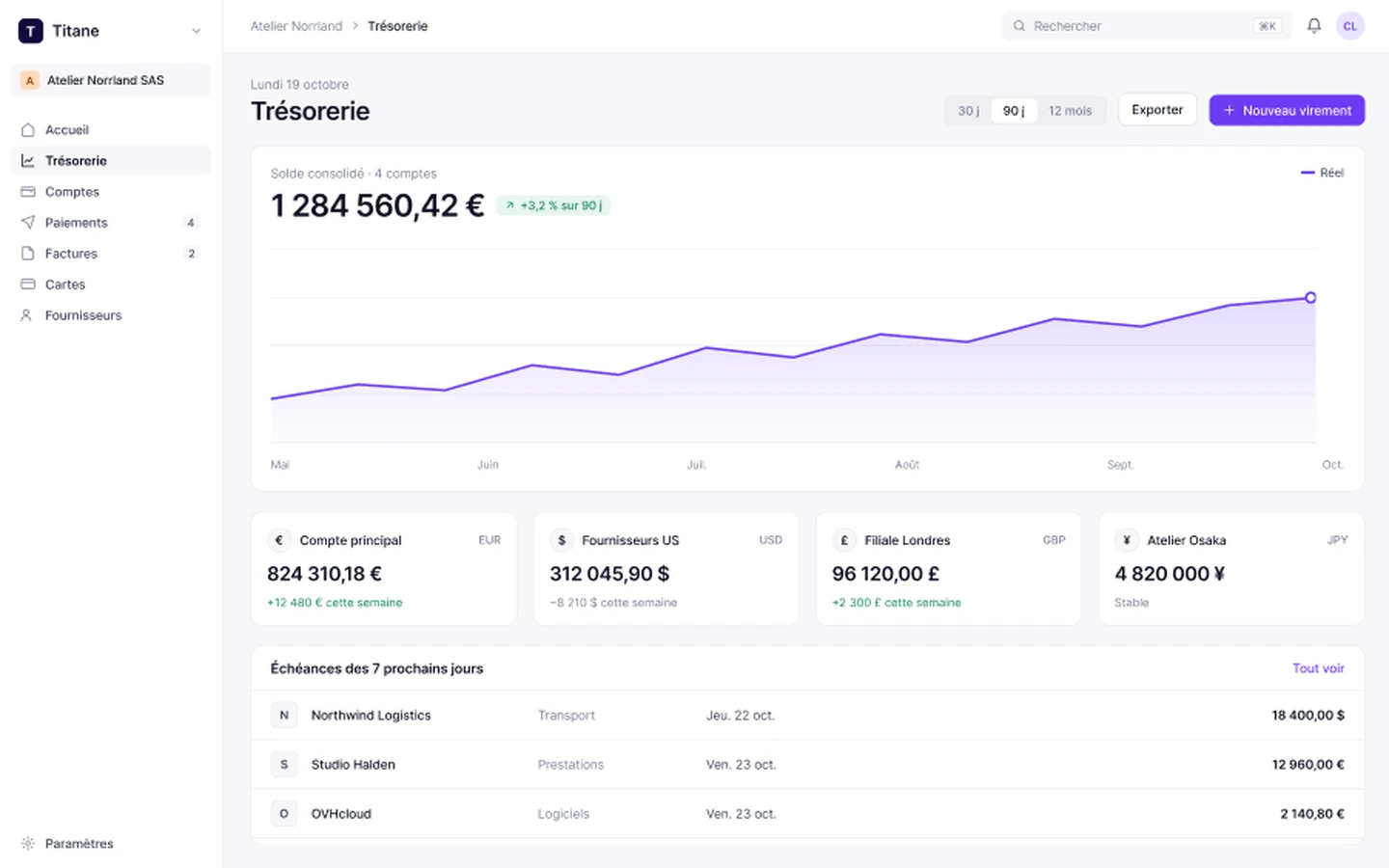Click the Exporter button
This screenshot has width=1389, height=868.
point(1157,110)
